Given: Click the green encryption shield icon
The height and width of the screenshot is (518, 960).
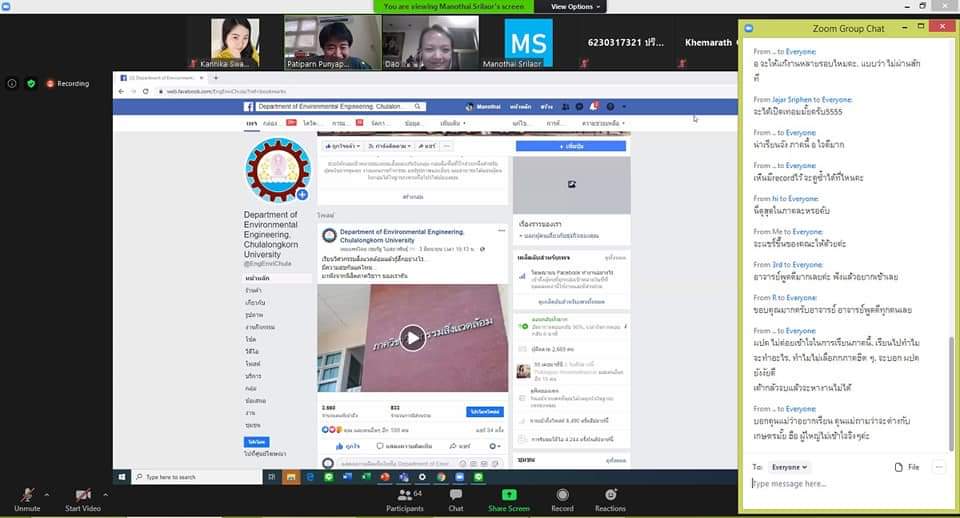Looking at the screenshot, I should 31,83.
